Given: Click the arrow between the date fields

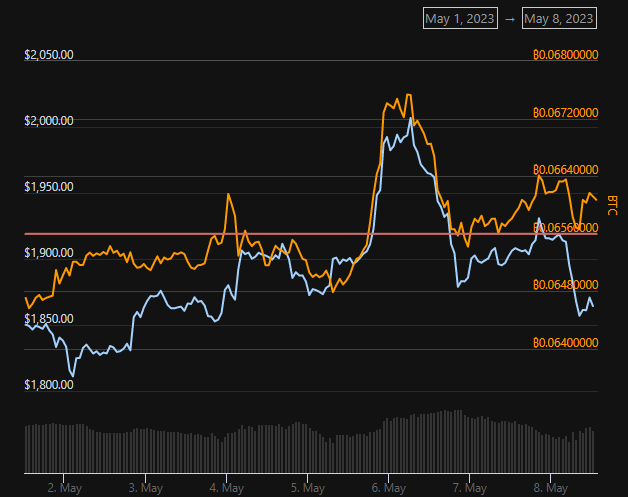Looking at the screenshot, I should [510, 18].
